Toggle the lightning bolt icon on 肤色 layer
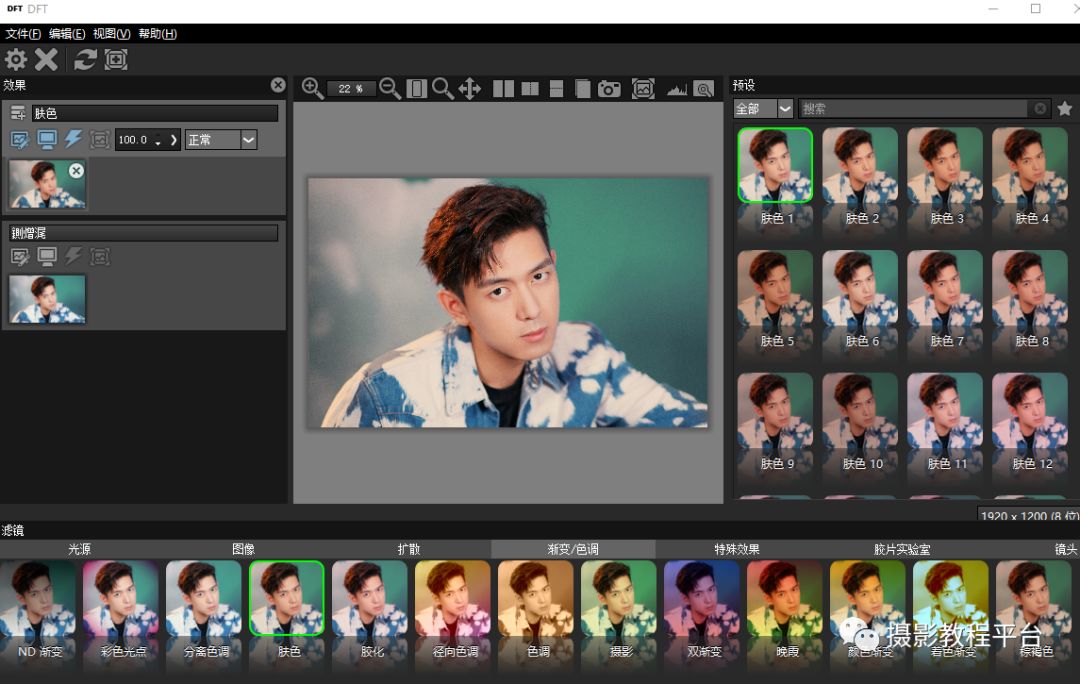Viewport: 1080px width, 684px height. click(73, 140)
